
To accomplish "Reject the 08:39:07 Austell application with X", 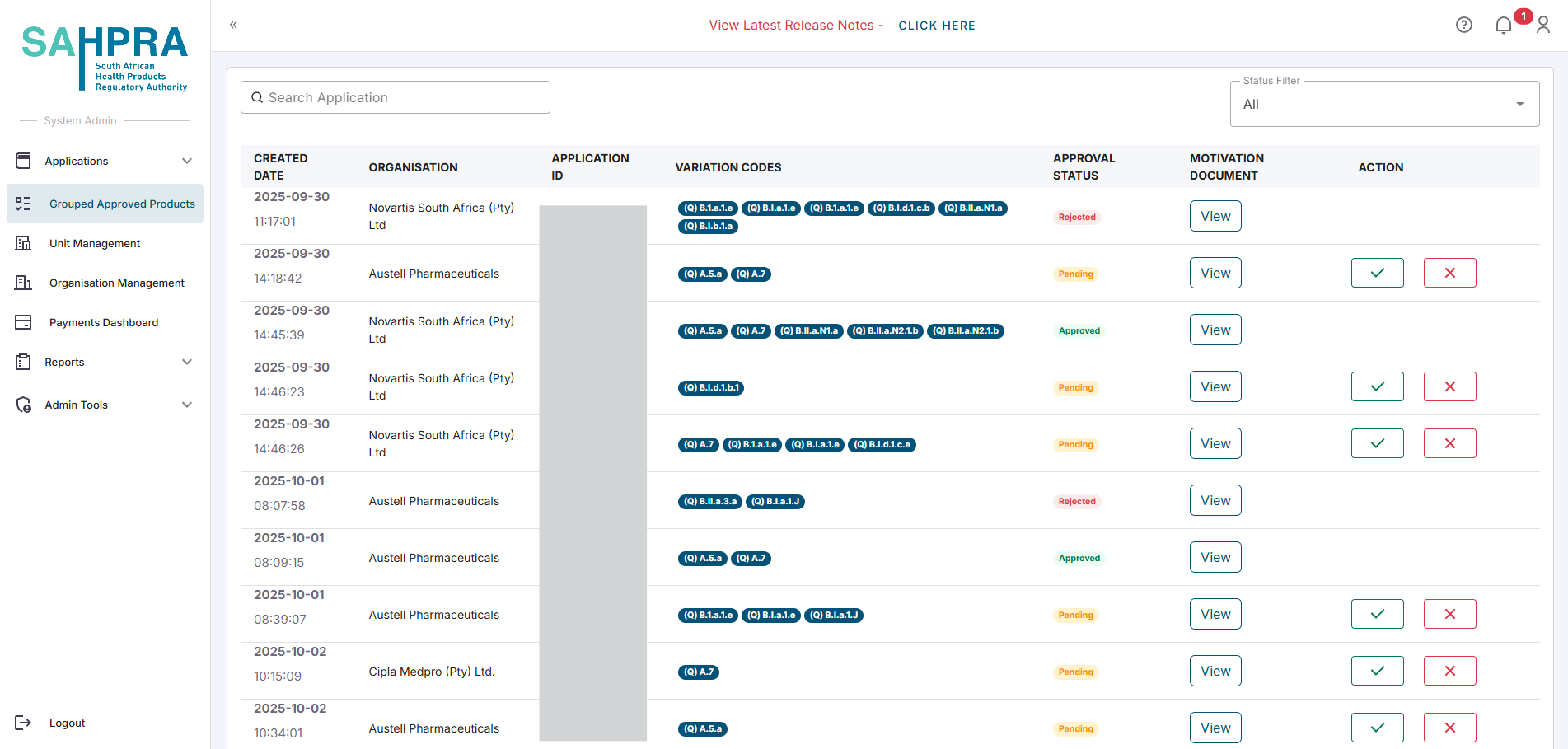I will 1449,614.
